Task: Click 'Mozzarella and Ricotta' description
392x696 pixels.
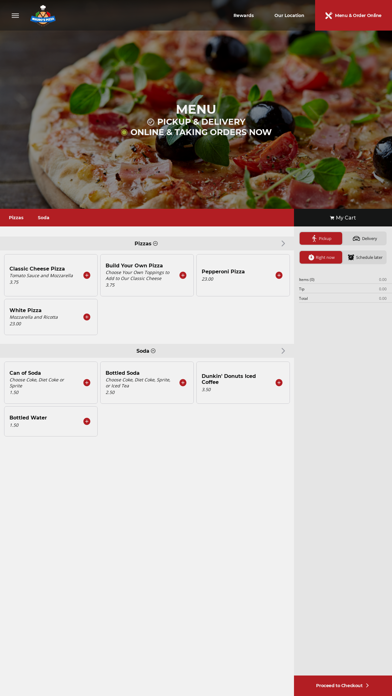Action: click(34, 317)
